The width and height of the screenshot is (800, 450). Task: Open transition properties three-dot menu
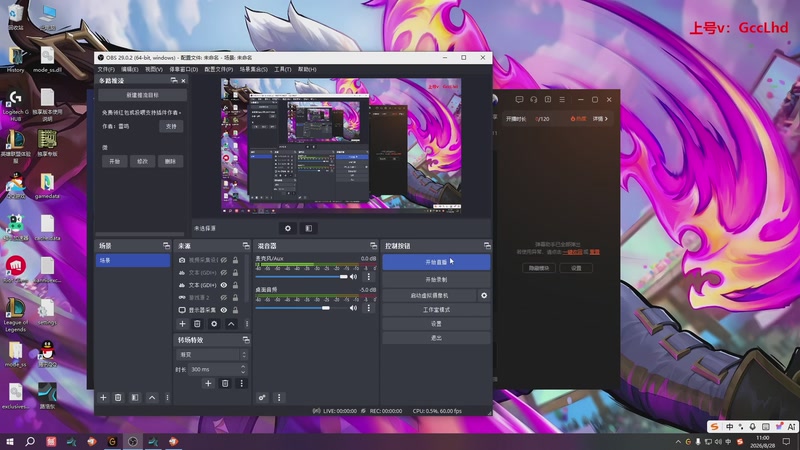(241, 383)
